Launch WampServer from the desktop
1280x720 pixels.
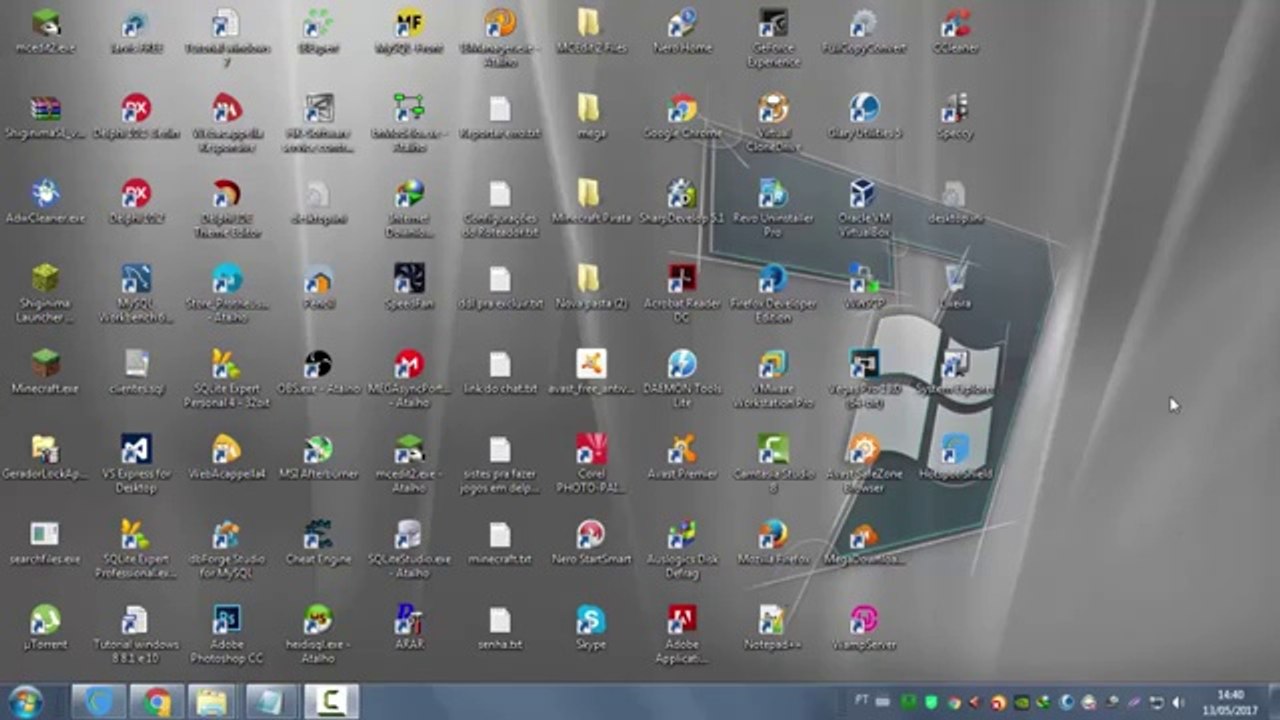[864, 628]
